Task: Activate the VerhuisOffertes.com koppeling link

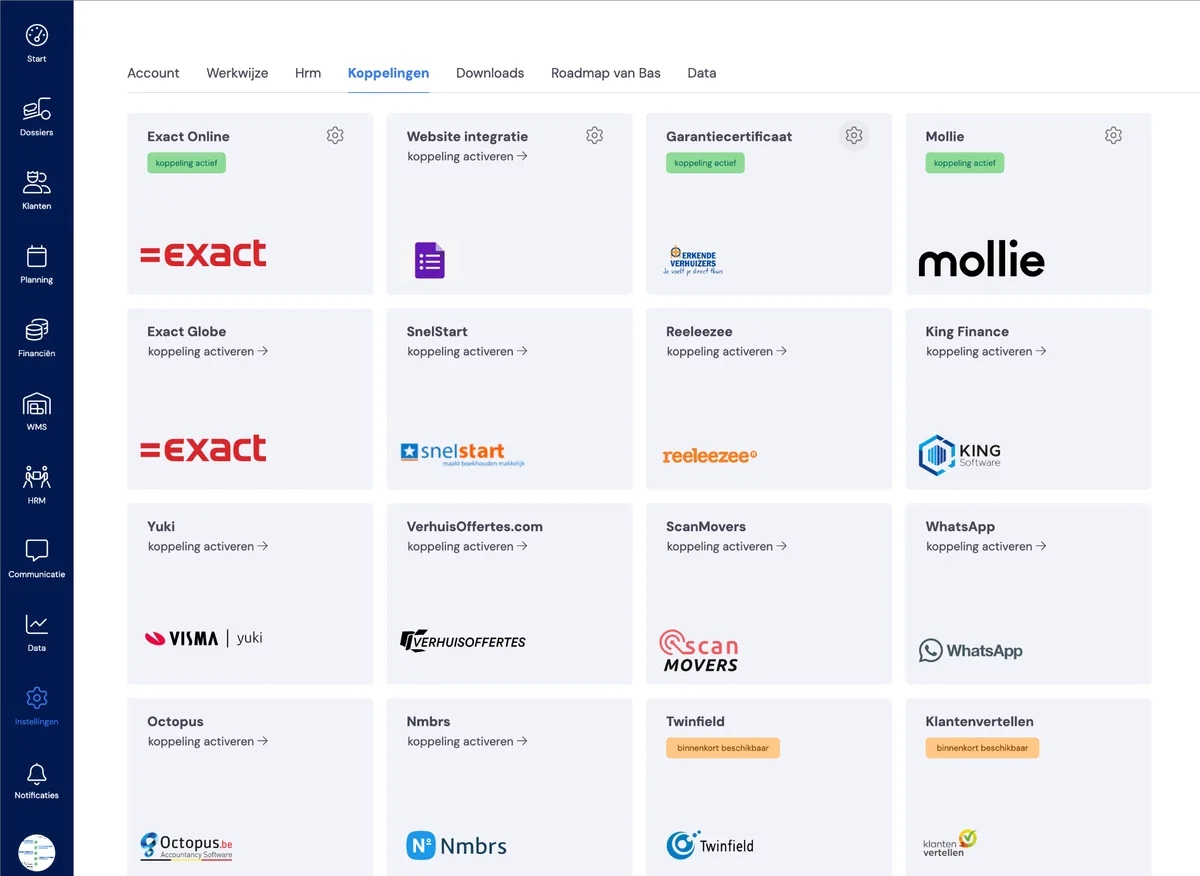Action: coord(467,547)
